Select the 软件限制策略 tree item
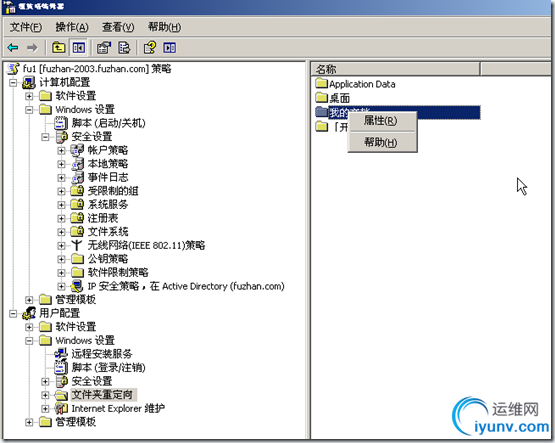Viewport: 555px width, 443px height. point(118,272)
